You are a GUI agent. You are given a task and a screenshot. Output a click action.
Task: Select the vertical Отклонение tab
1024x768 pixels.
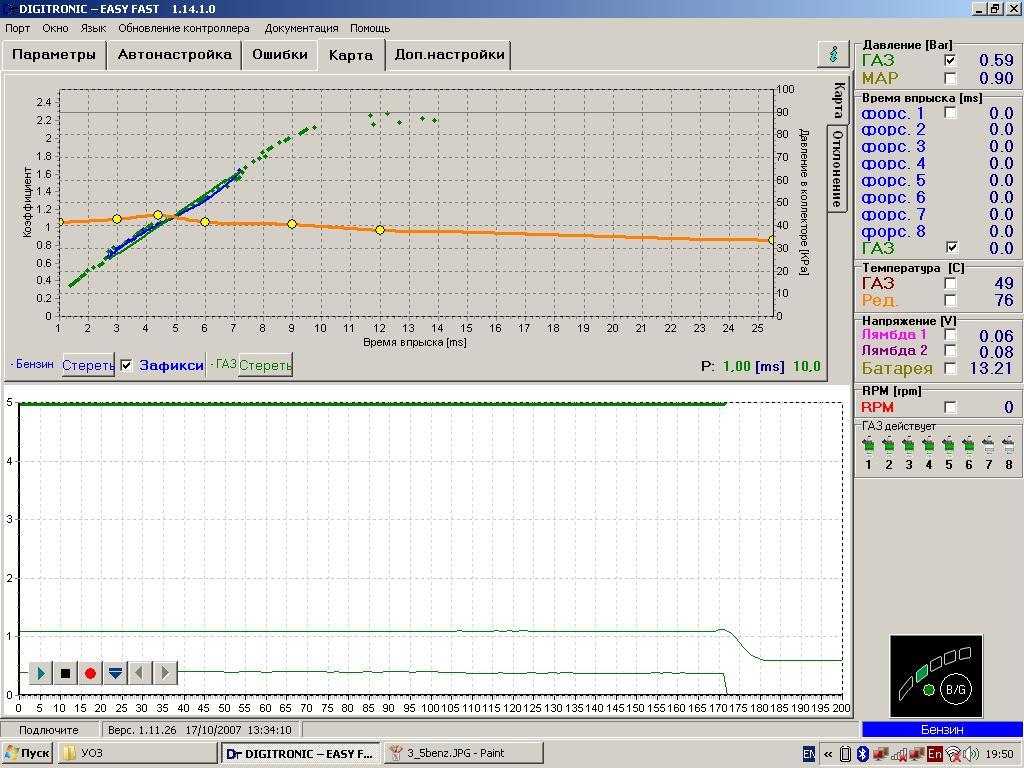point(837,168)
